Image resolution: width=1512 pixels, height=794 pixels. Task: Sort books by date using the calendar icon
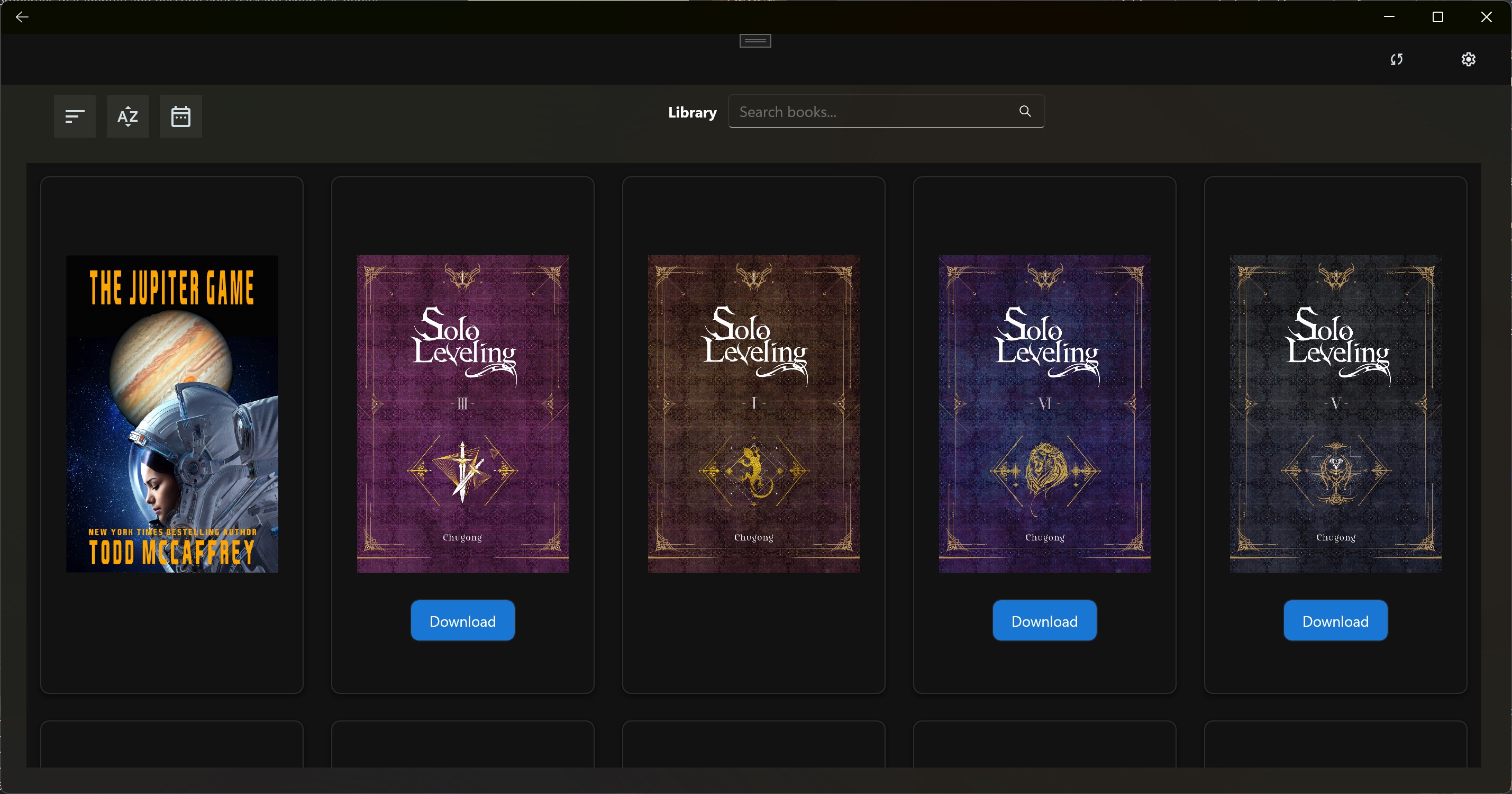point(180,116)
